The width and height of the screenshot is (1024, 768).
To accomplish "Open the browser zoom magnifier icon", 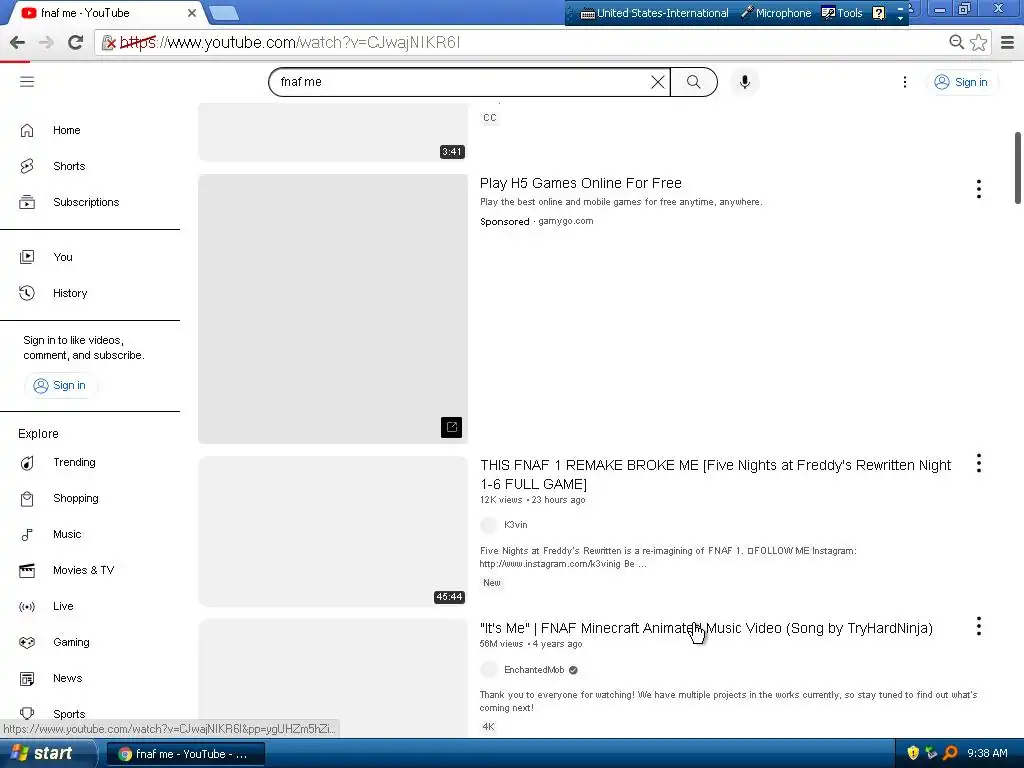I will (x=956, y=42).
